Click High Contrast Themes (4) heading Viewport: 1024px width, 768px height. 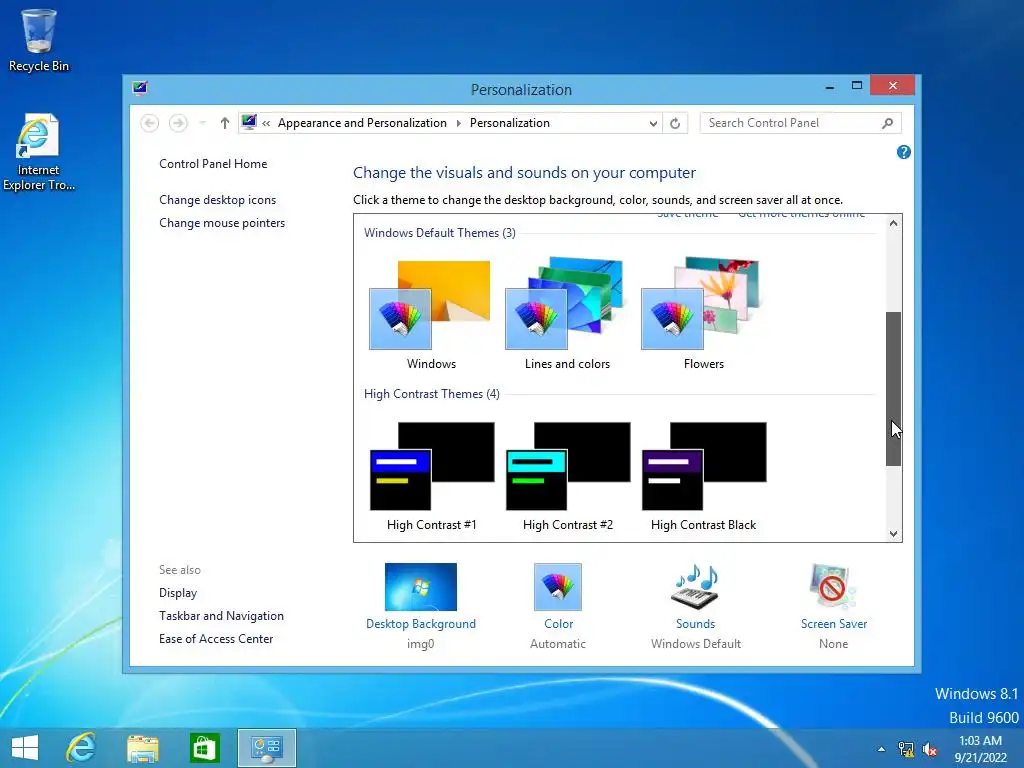[432, 394]
